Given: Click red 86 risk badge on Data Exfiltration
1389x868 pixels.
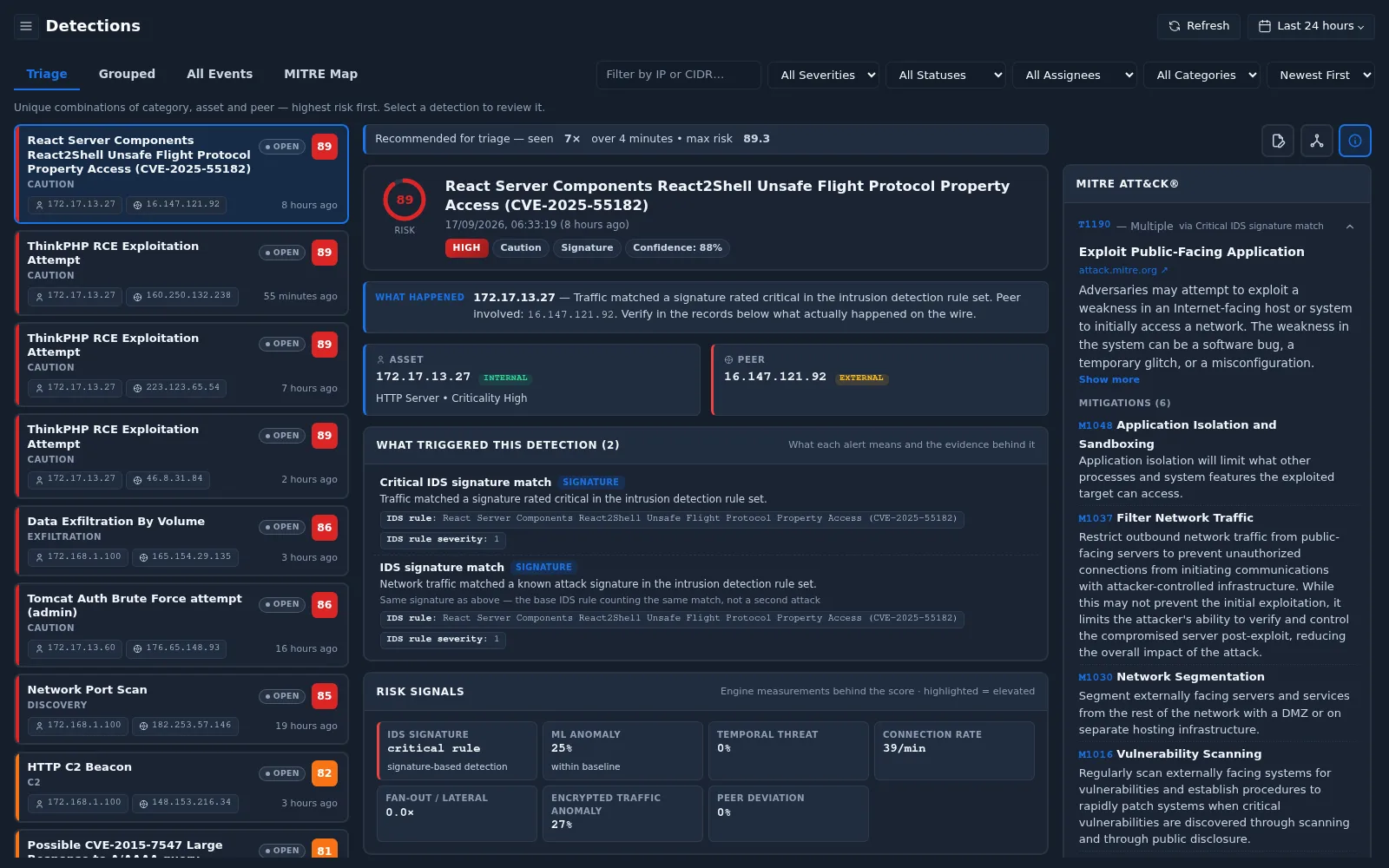Looking at the screenshot, I should pos(325,528).
